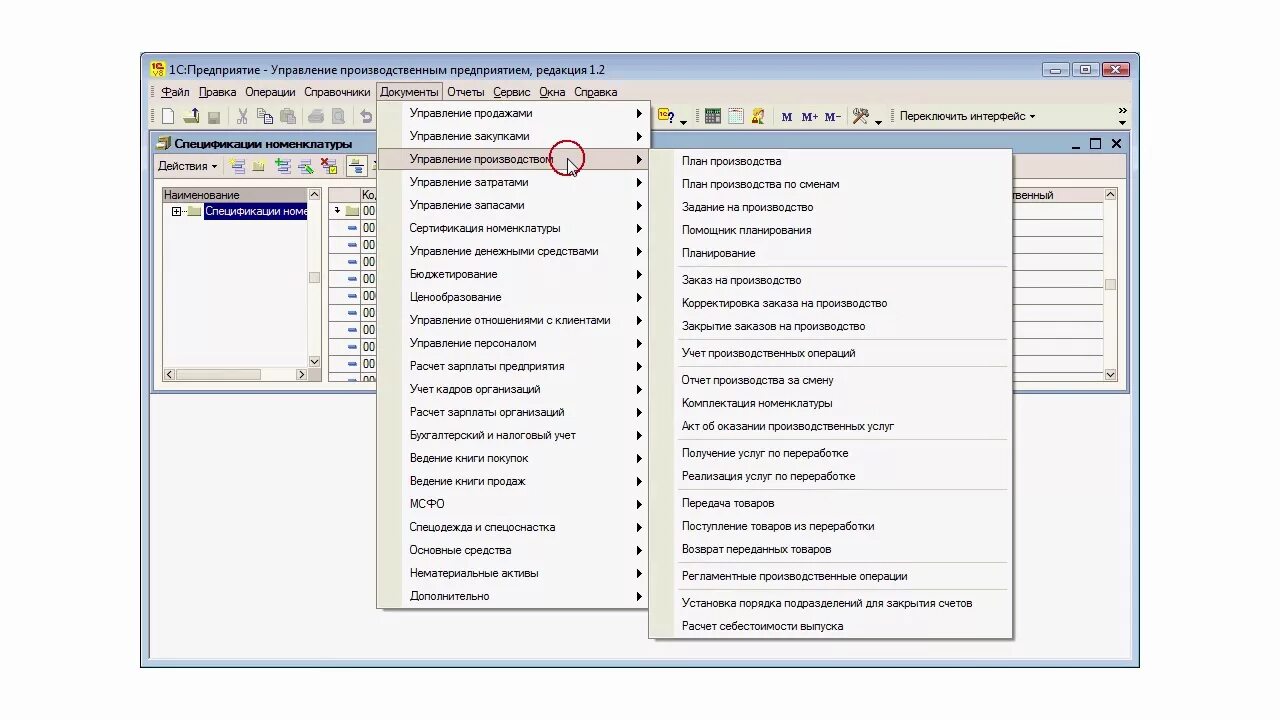1280x720 pixels.
Task: Open the 1C help question-mark icon
Action: coord(666,116)
